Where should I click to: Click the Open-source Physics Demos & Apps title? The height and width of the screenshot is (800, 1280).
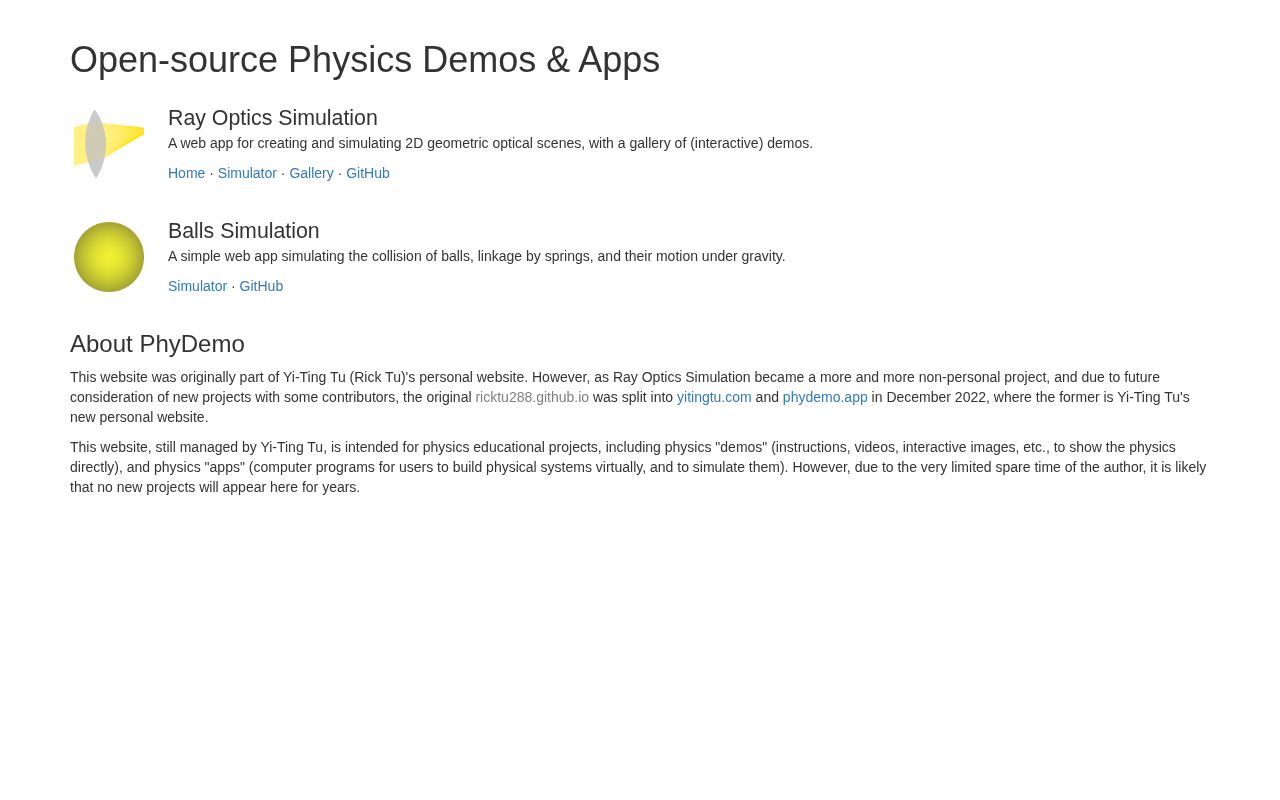pos(365,60)
